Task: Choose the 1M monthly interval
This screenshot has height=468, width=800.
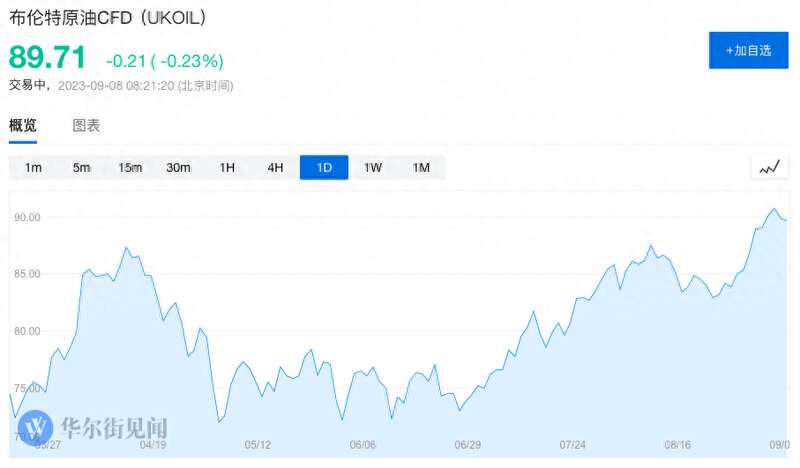Action: click(421, 167)
